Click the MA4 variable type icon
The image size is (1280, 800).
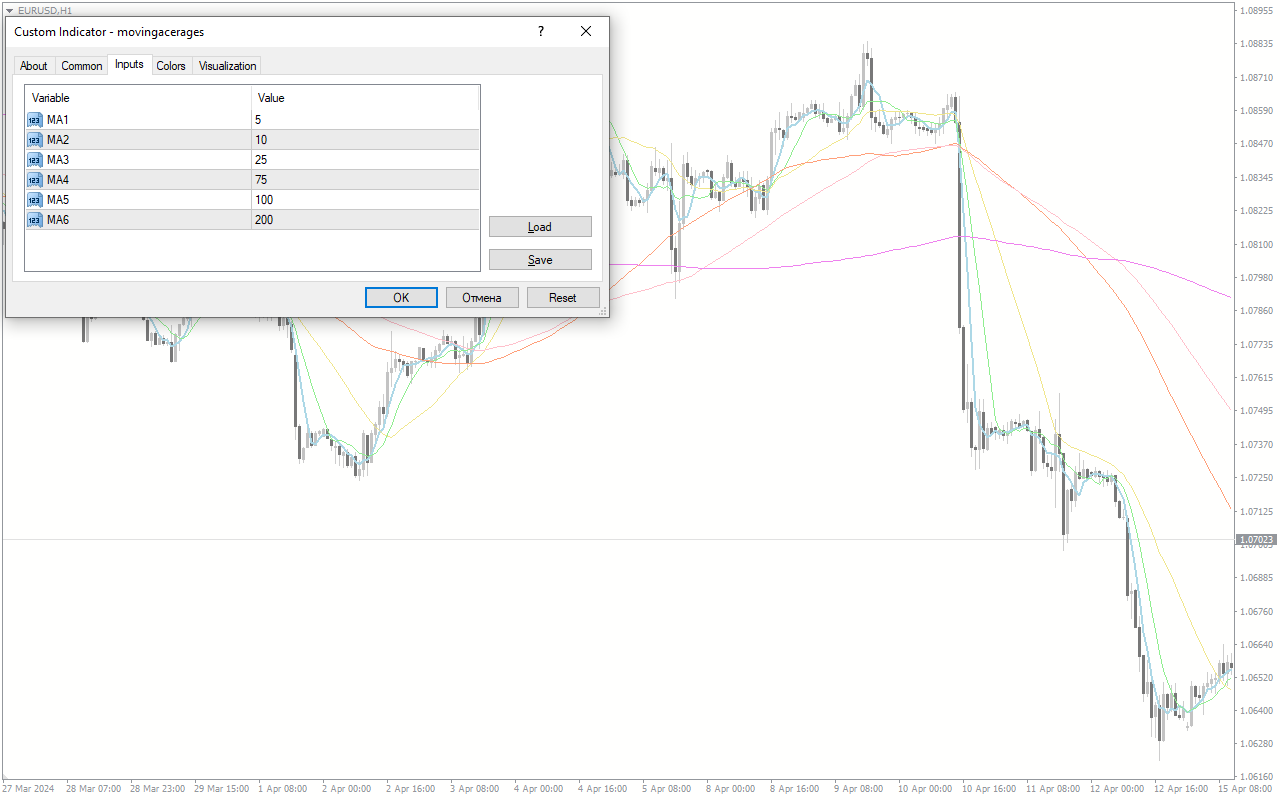coord(35,180)
